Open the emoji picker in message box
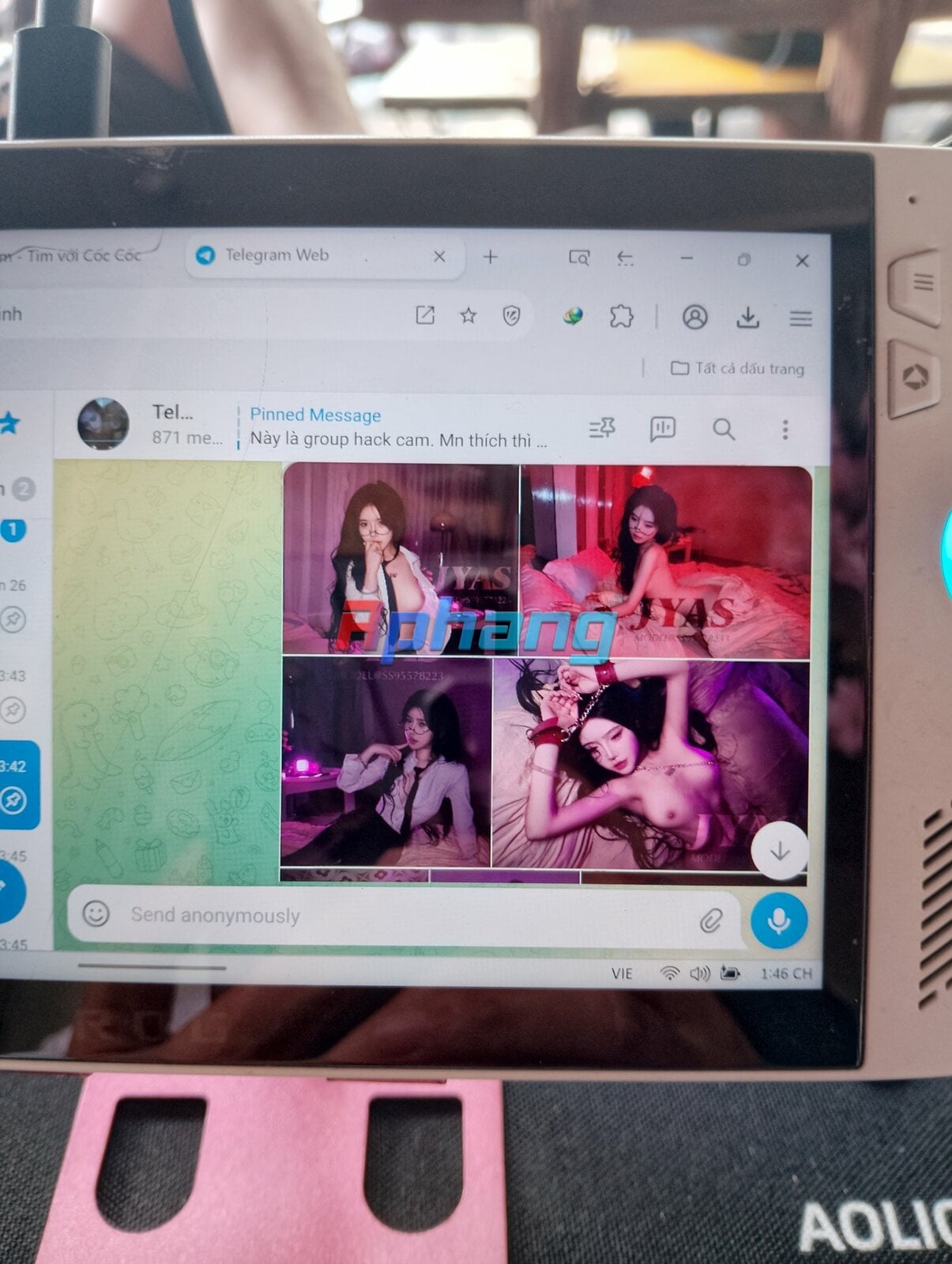This screenshot has height=1264, width=952. point(96,913)
